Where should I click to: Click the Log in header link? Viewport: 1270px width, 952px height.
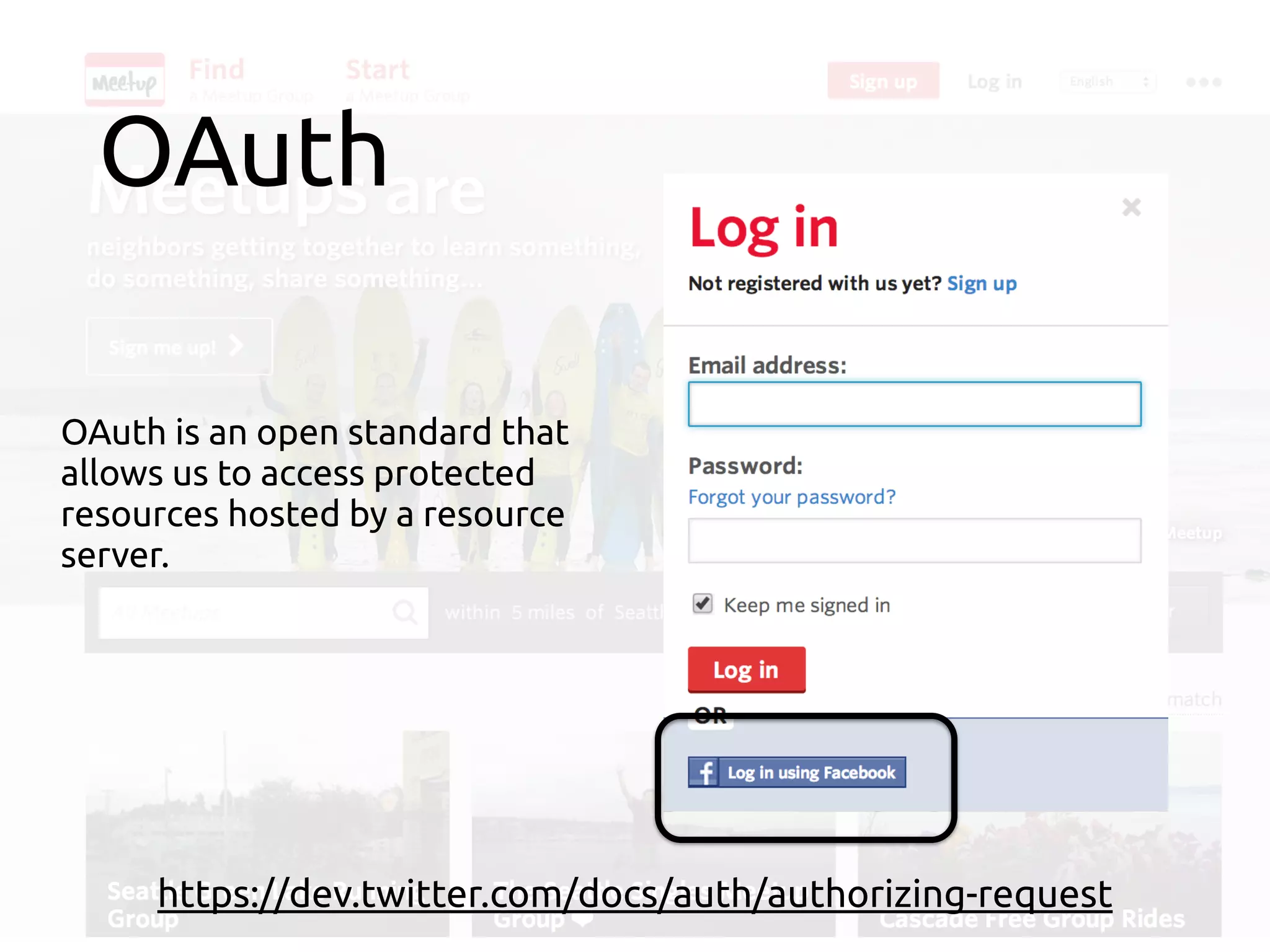[995, 81]
